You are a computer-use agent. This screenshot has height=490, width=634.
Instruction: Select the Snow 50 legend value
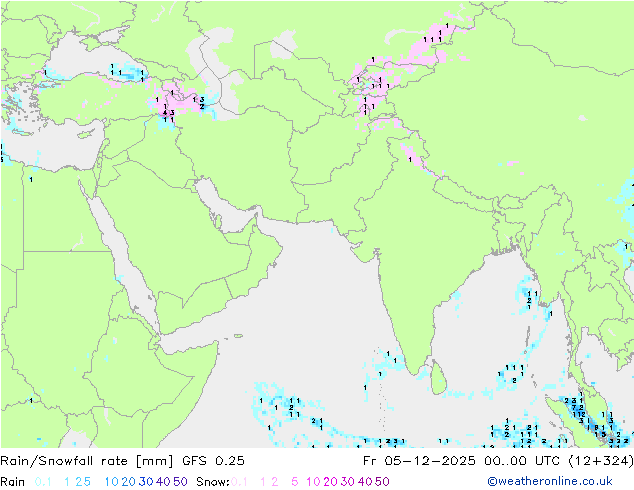click(382, 482)
